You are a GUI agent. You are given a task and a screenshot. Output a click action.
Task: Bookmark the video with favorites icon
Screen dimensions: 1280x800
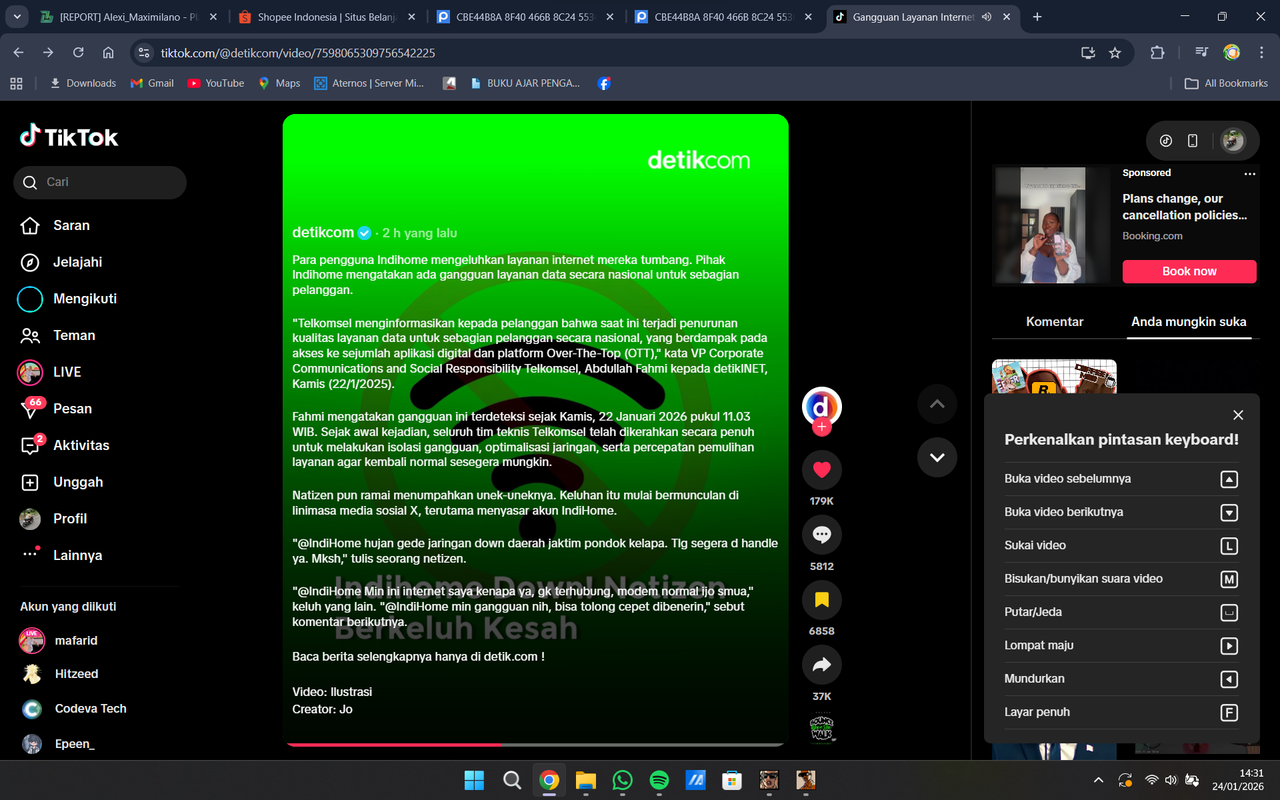[822, 600]
